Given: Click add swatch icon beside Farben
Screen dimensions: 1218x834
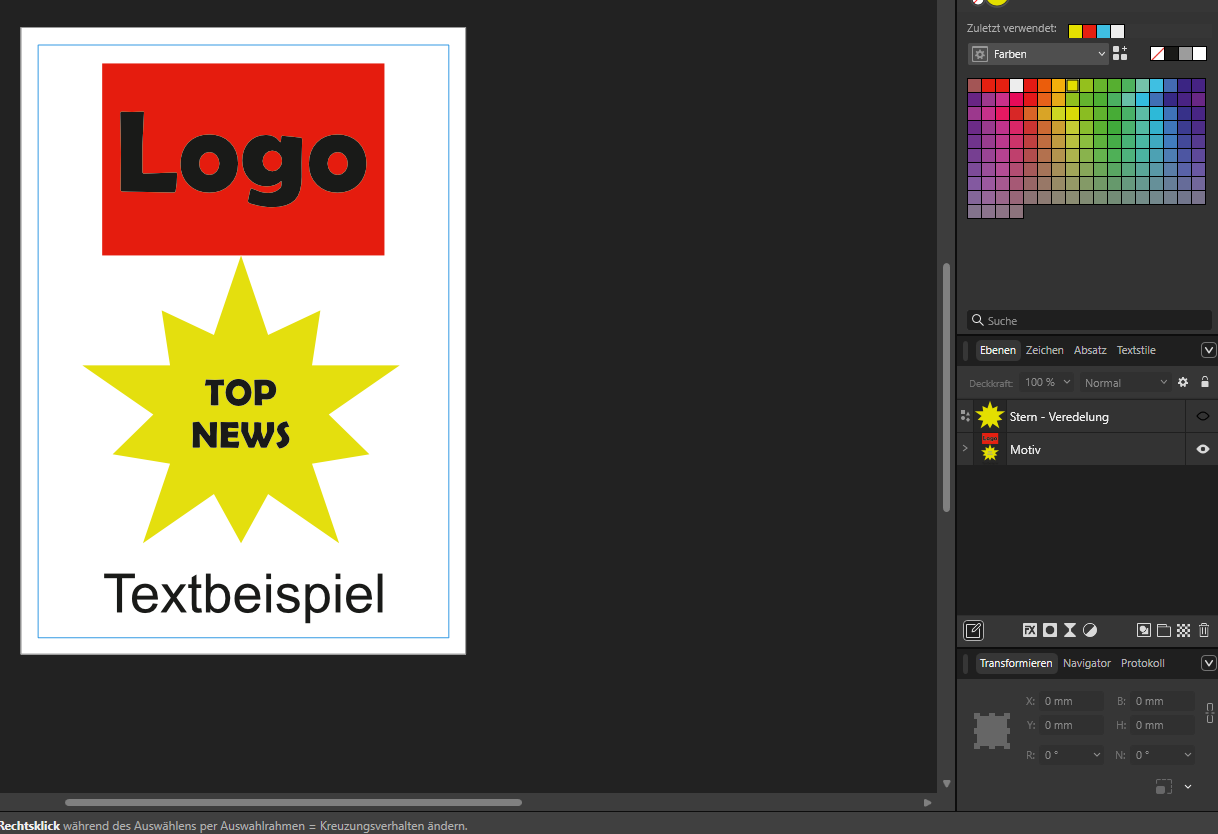Looking at the screenshot, I should [x=1120, y=53].
